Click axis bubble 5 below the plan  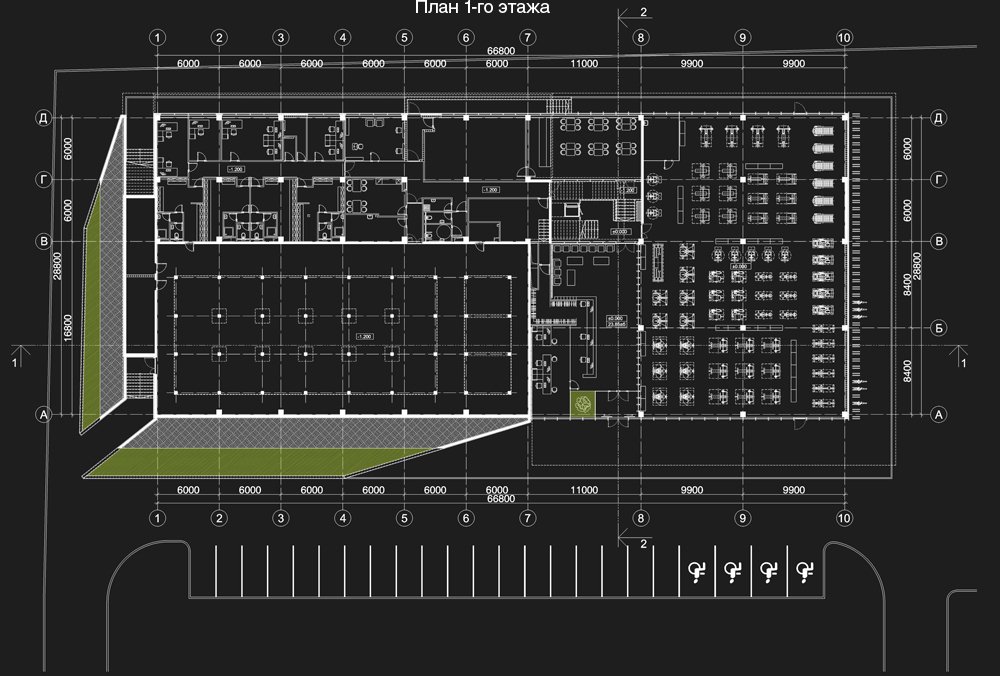404,518
